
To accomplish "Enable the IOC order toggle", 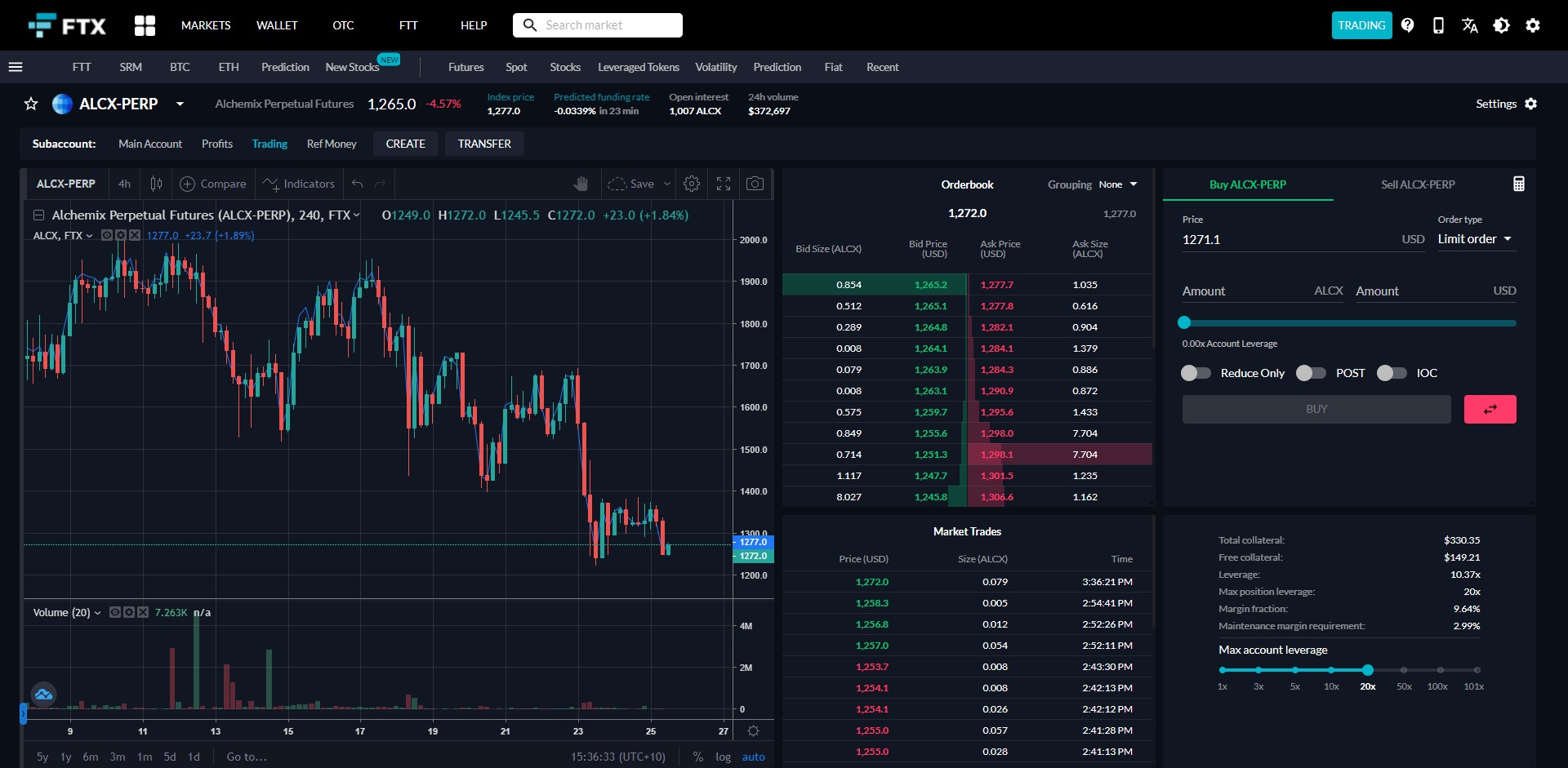I will click(1392, 373).
